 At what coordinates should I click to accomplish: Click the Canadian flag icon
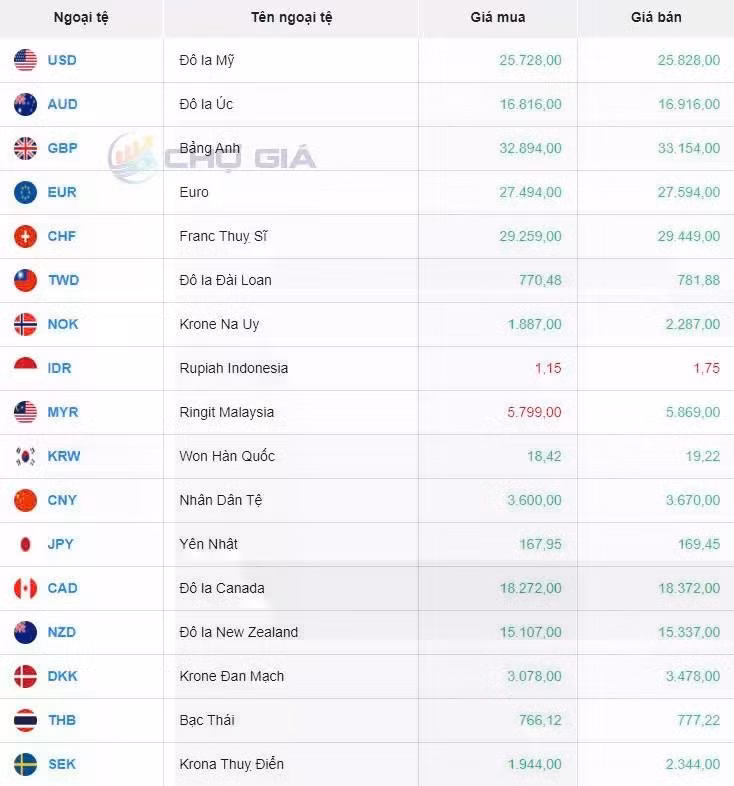26,588
